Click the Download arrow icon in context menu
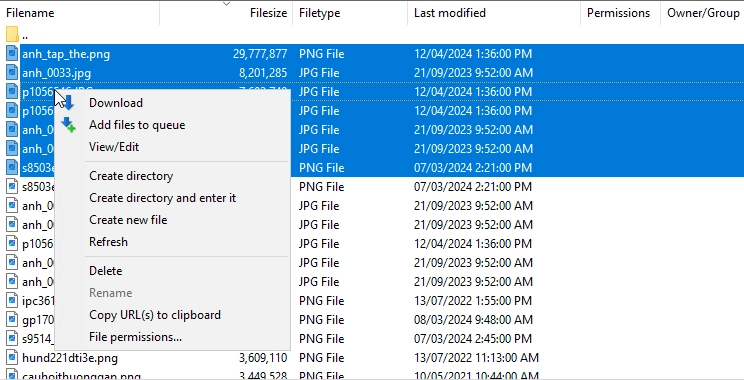Screen dimensions: 744x380 67,102
